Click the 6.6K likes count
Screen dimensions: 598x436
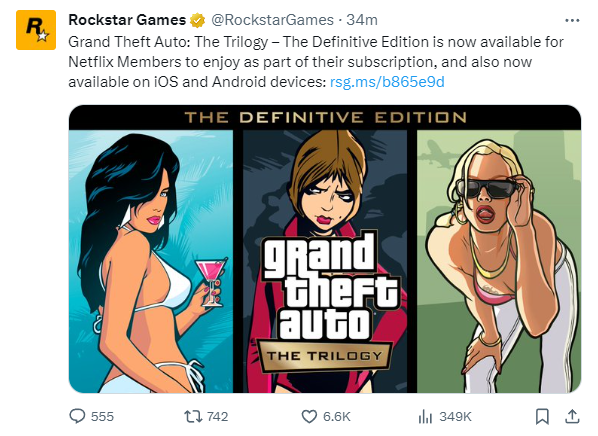(337, 417)
